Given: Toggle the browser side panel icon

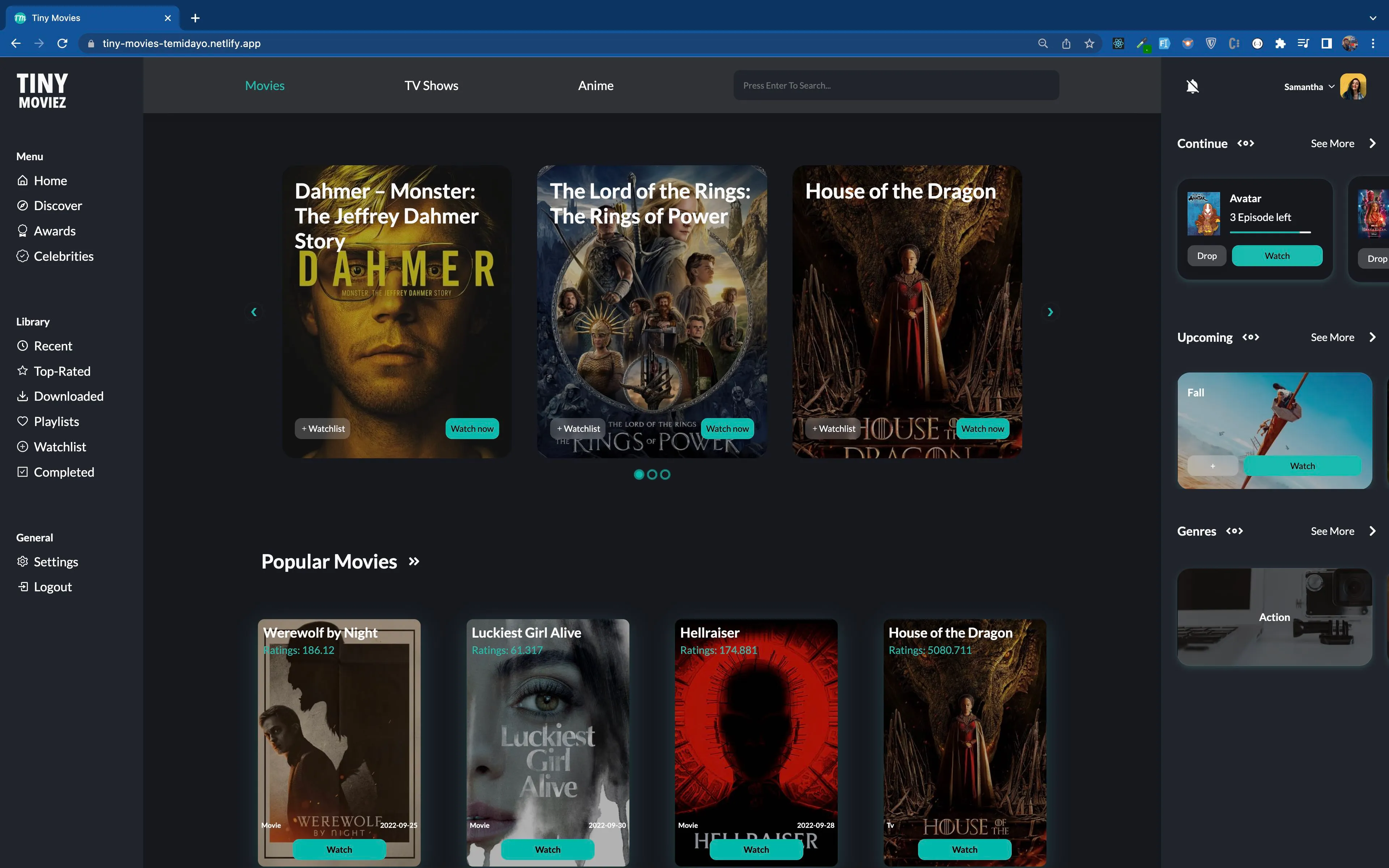Looking at the screenshot, I should pyautogui.click(x=1326, y=44).
